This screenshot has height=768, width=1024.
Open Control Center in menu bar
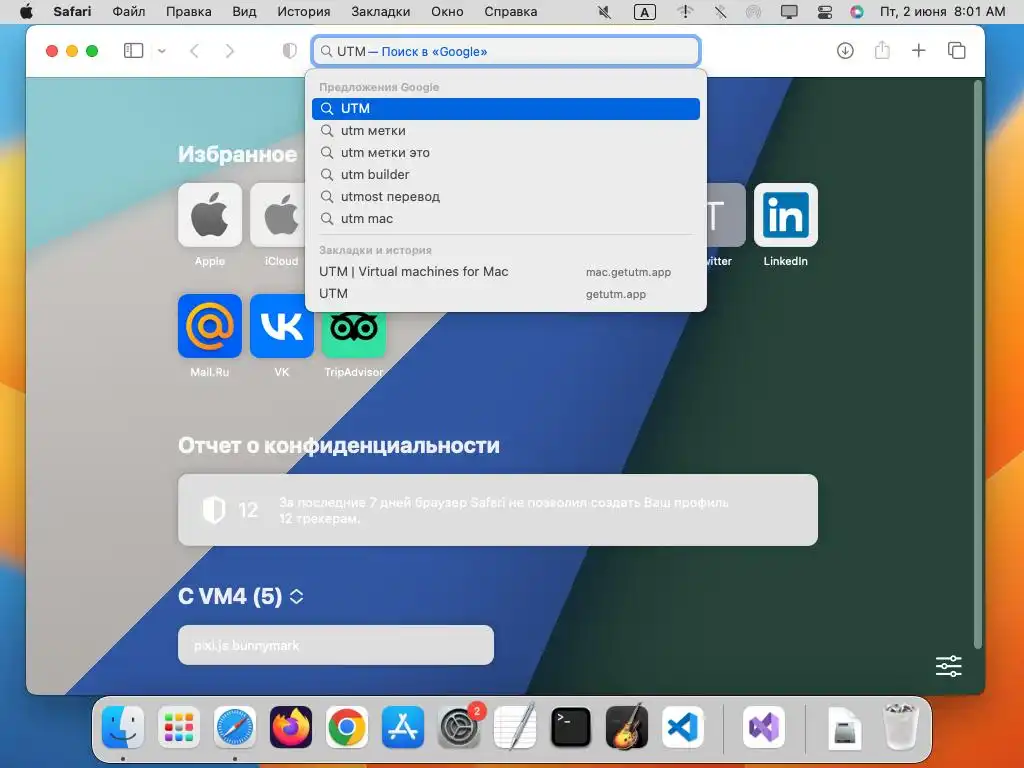[x=825, y=12]
